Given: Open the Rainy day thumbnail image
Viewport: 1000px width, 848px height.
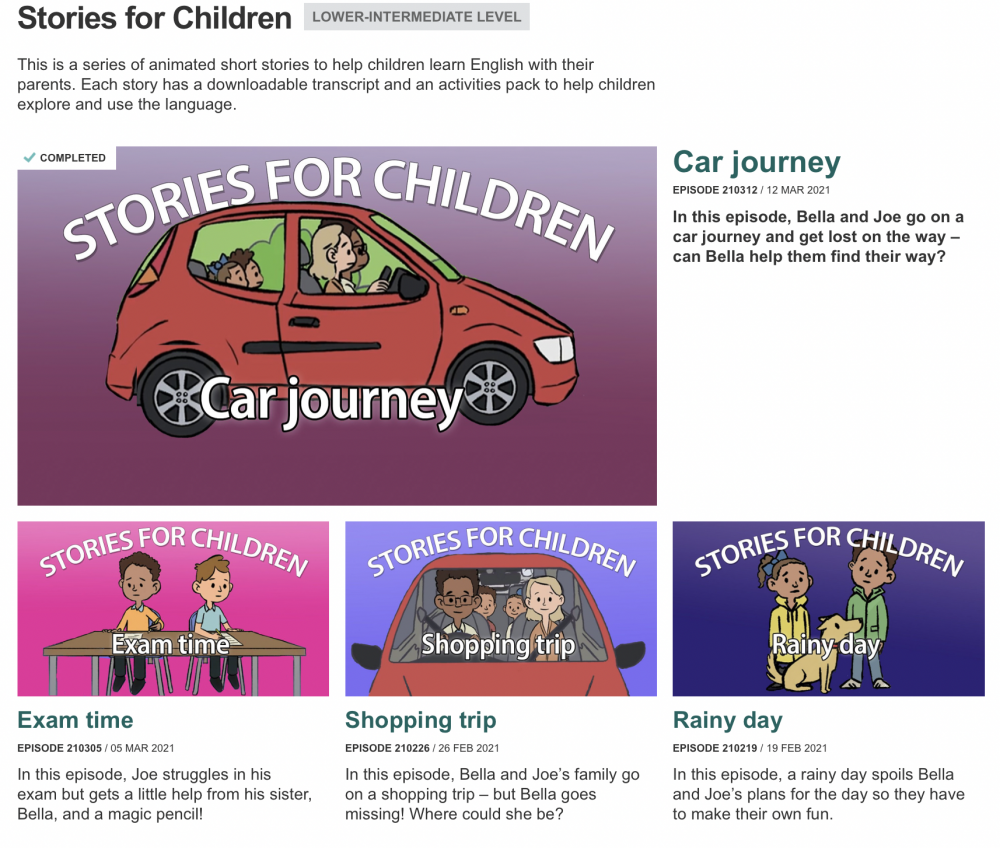Looking at the screenshot, I should (x=828, y=608).
